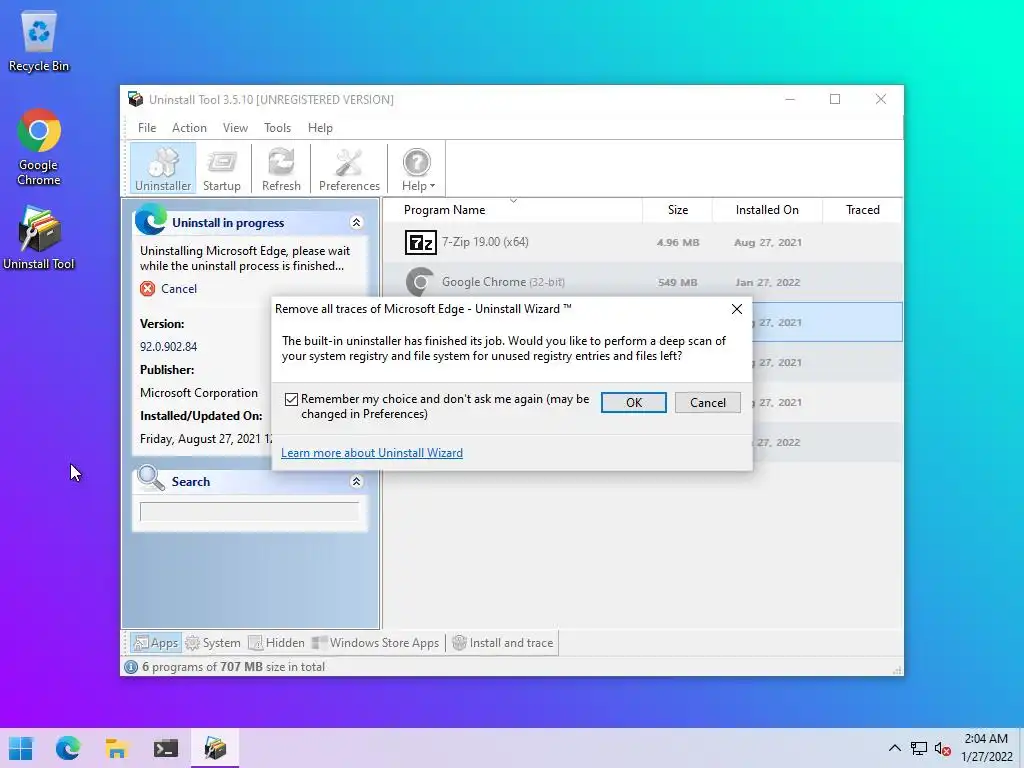
Task: Confirm deep scan with OK button
Action: (x=633, y=402)
